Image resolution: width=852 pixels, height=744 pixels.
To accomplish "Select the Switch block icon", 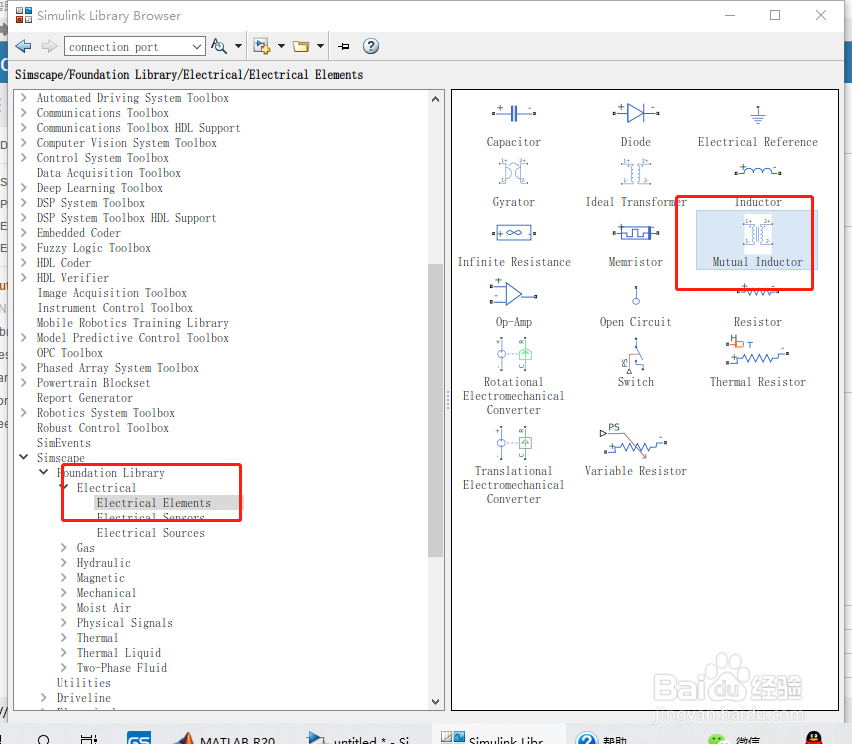I will 636,354.
